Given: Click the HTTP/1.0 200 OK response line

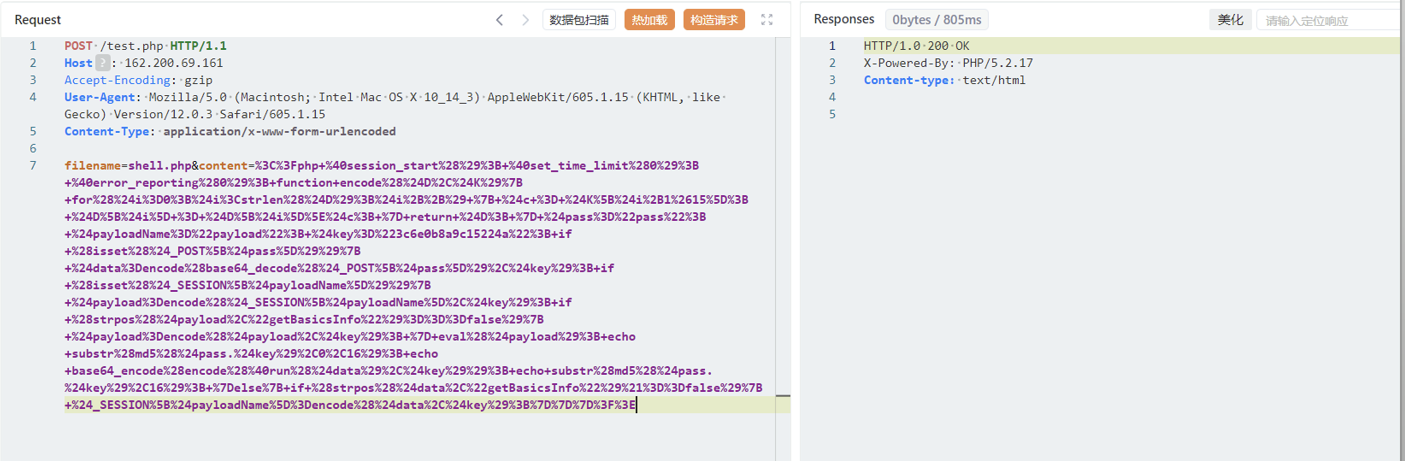Looking at the screenshot, I should (916, 46).
